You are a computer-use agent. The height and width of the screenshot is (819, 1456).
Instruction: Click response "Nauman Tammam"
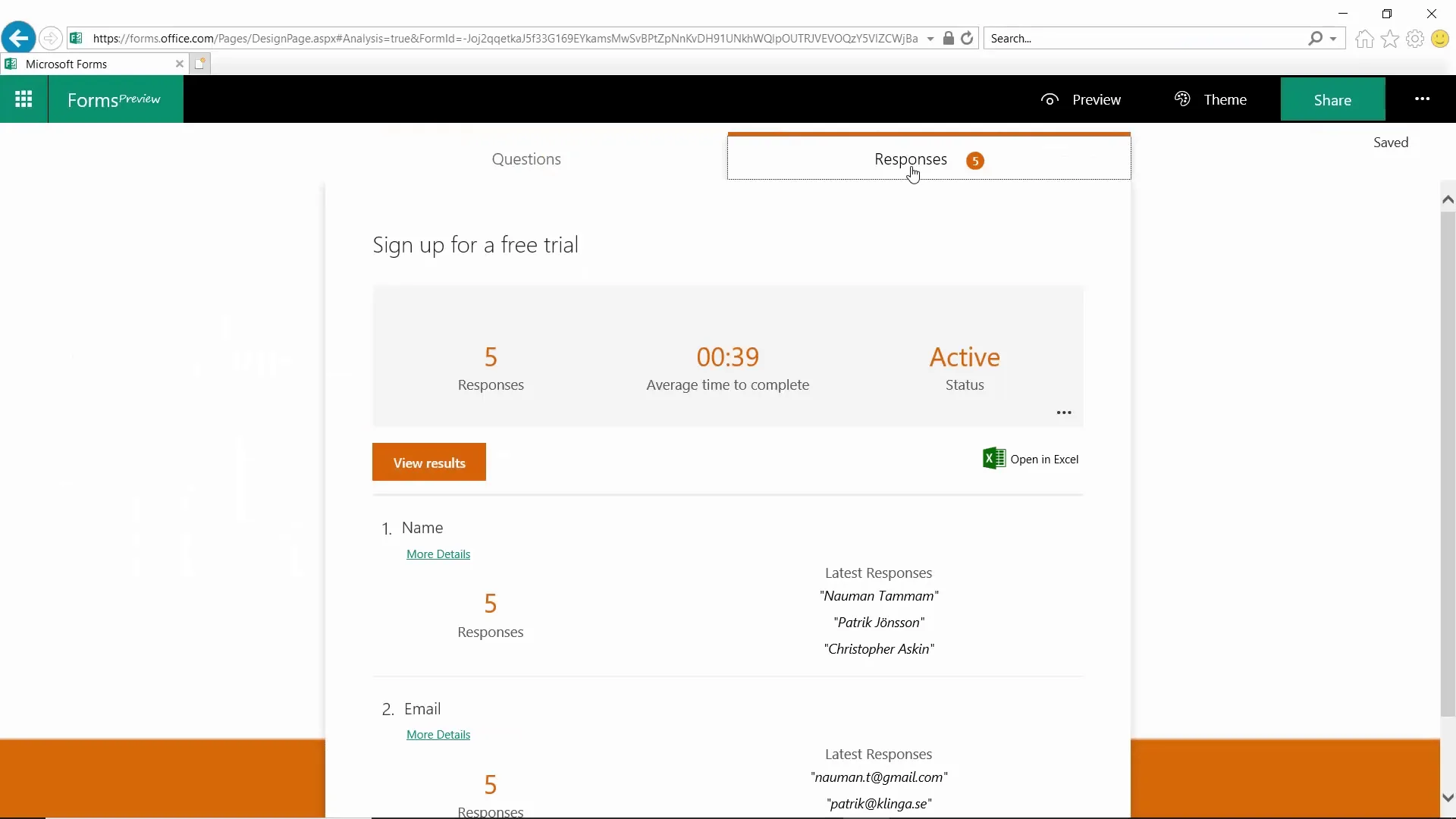[x=879, y=596]
